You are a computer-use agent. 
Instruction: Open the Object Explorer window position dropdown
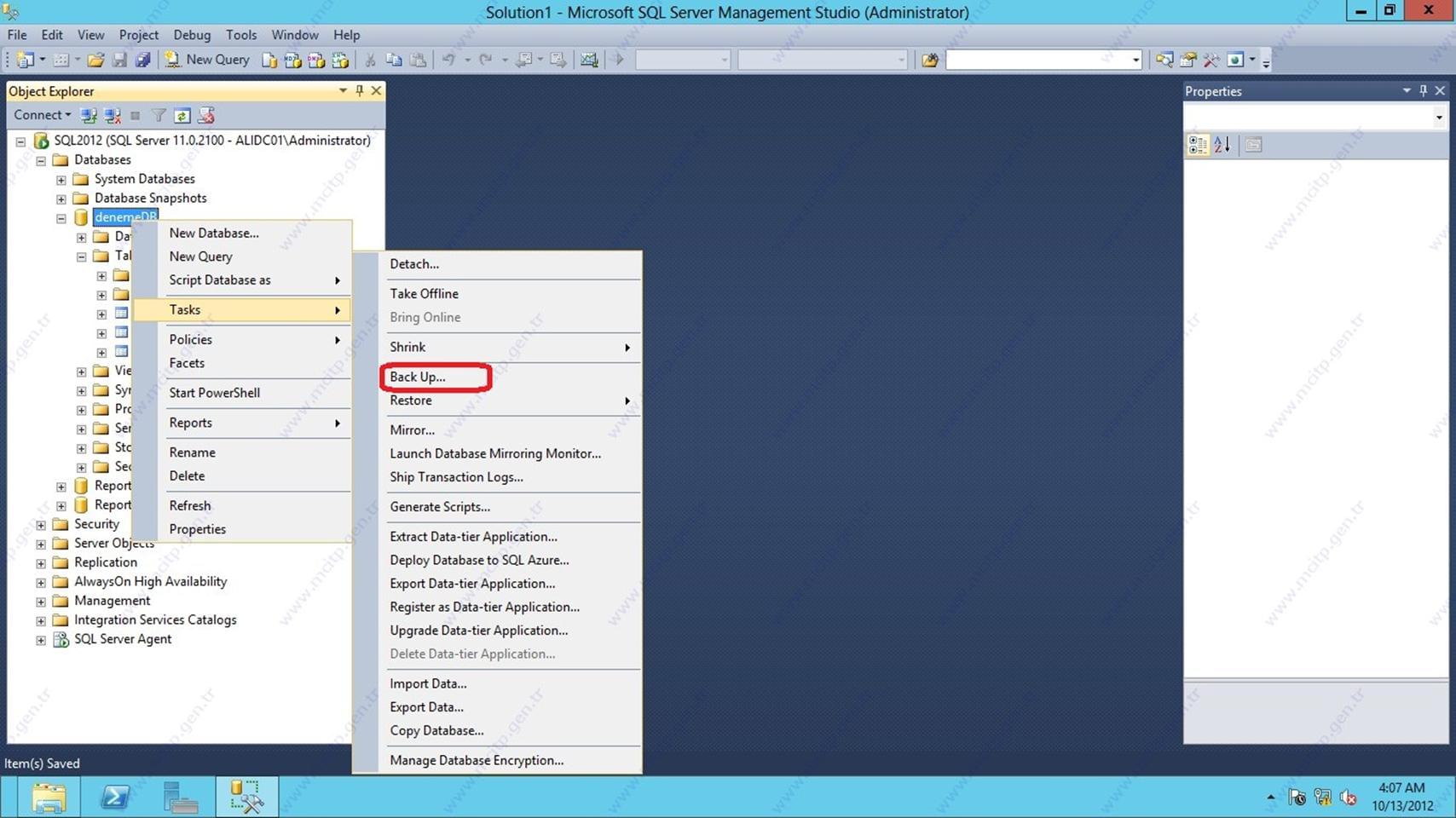[x=343, y=90]
